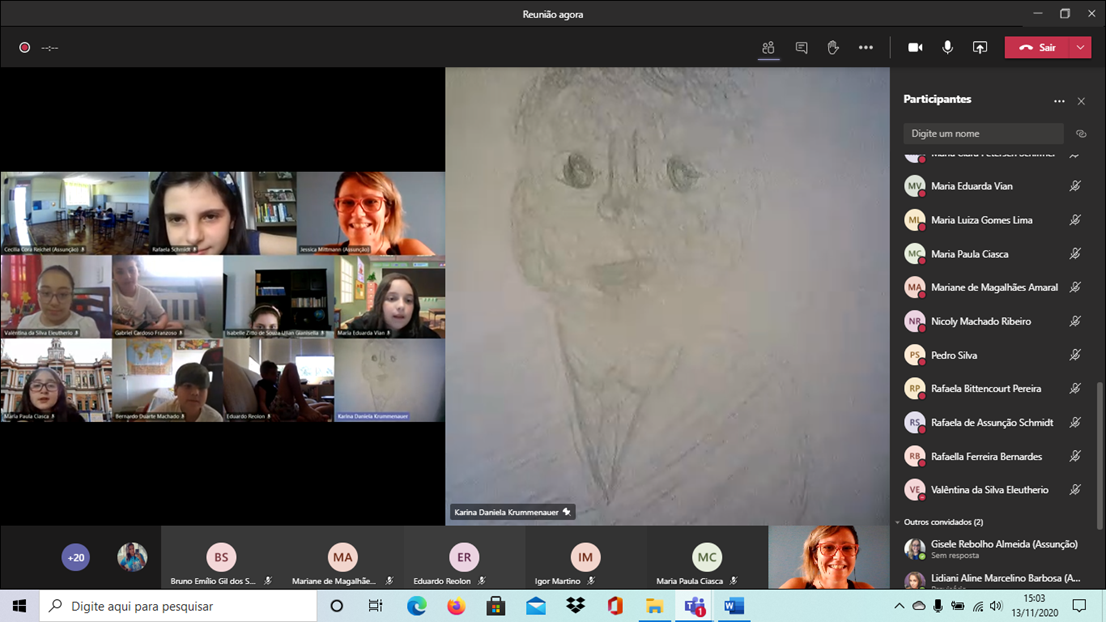Open the meeting chat icon
This screenshot has width=1106, height=622.
click(801, 47)
